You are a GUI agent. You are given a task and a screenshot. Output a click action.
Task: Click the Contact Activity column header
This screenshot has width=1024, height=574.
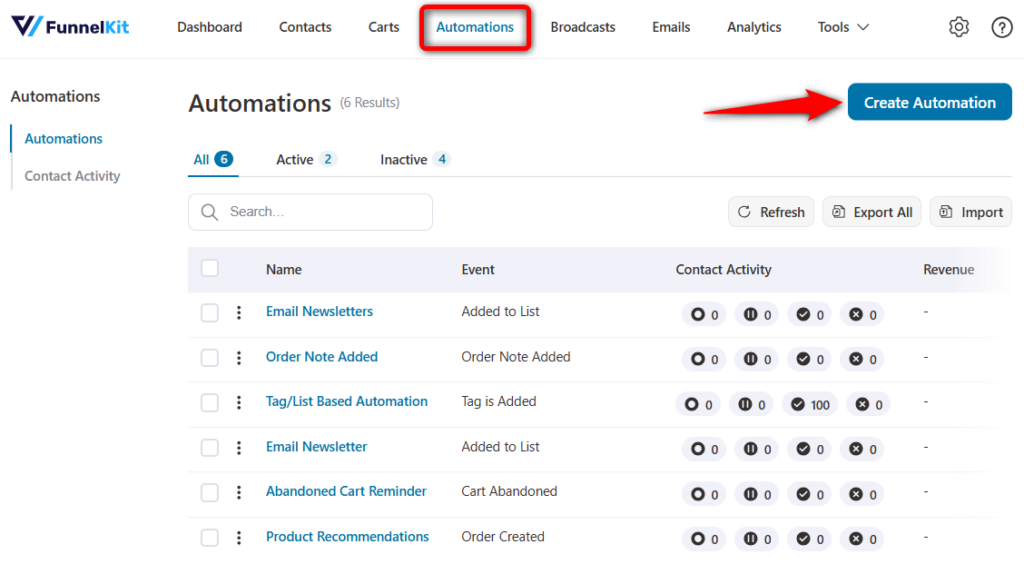[x=723, y=269]
